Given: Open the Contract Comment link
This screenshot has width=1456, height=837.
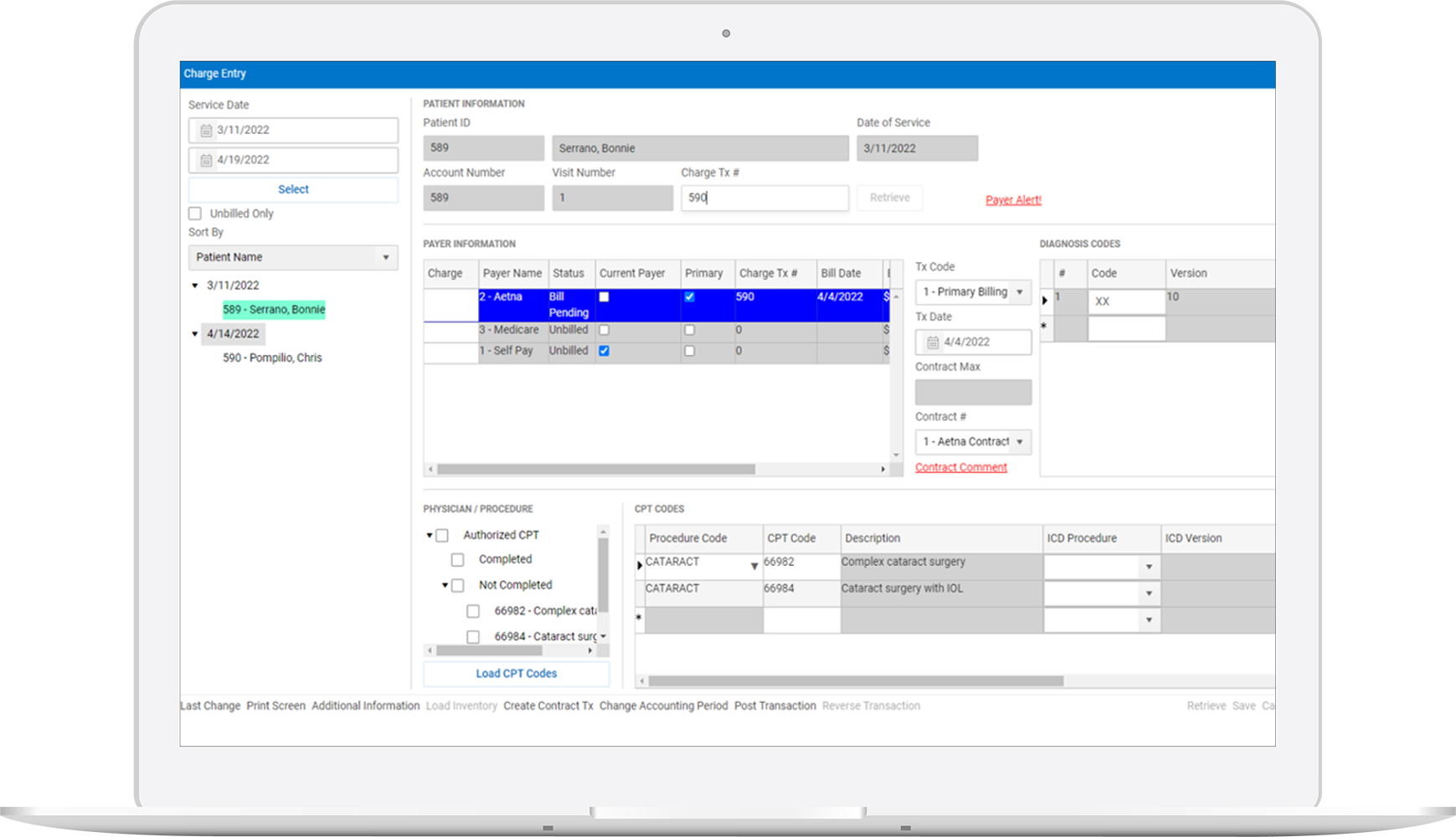Looking at the screenshot, I should click(x=960, y=468).
